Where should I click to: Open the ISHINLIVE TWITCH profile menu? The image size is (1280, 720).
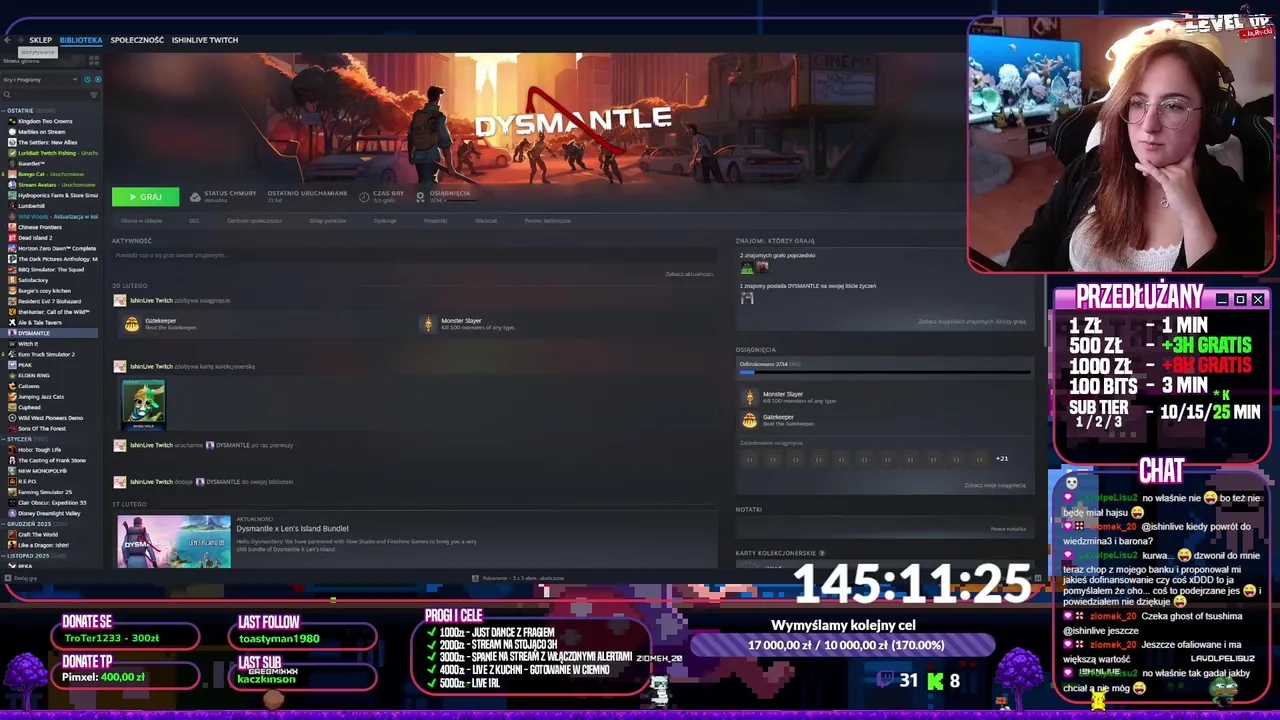pos(205,40)
